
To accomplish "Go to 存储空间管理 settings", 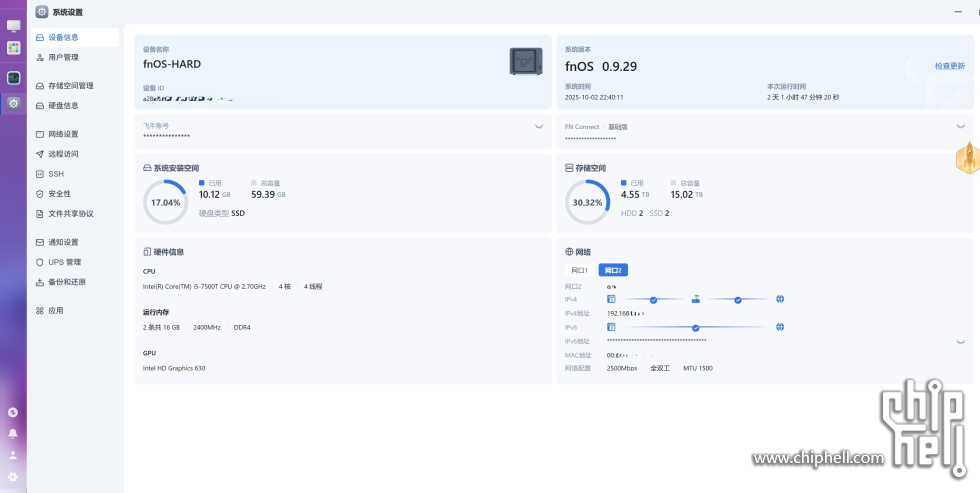I will point(75,86).
